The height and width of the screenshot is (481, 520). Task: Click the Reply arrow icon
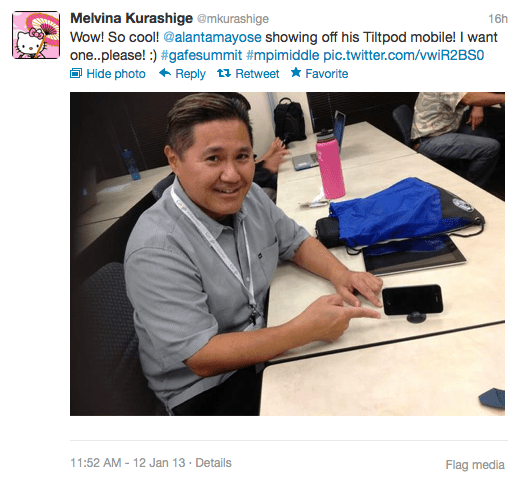tap(165, 73)
